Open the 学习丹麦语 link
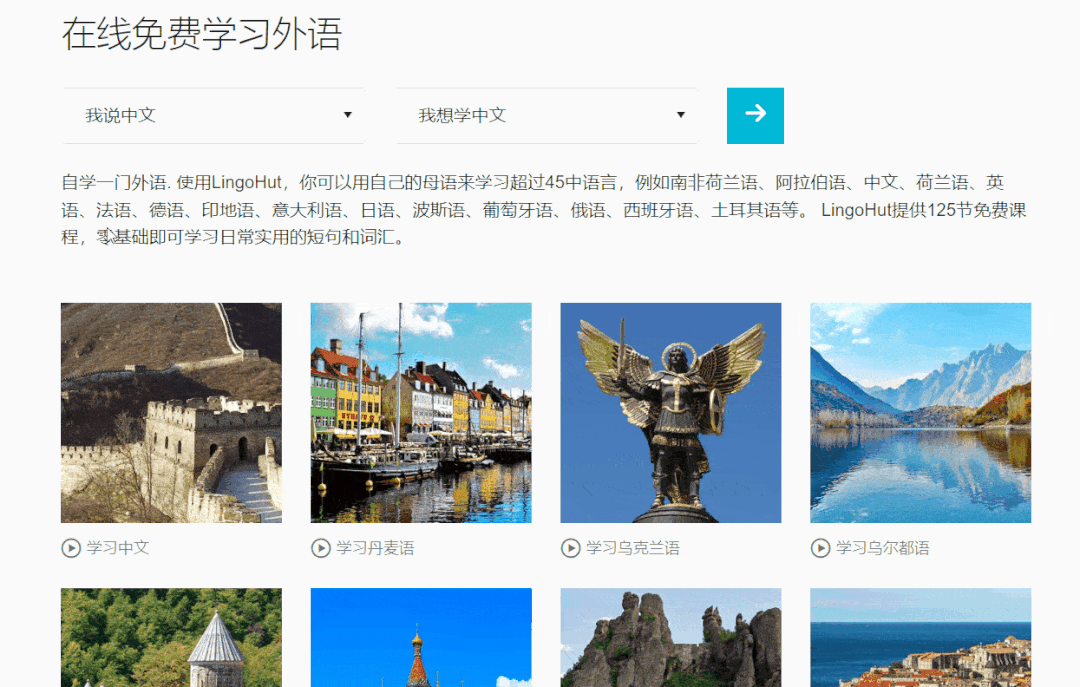This screenshot has width=1080, height=687. [x=375, y=548]
